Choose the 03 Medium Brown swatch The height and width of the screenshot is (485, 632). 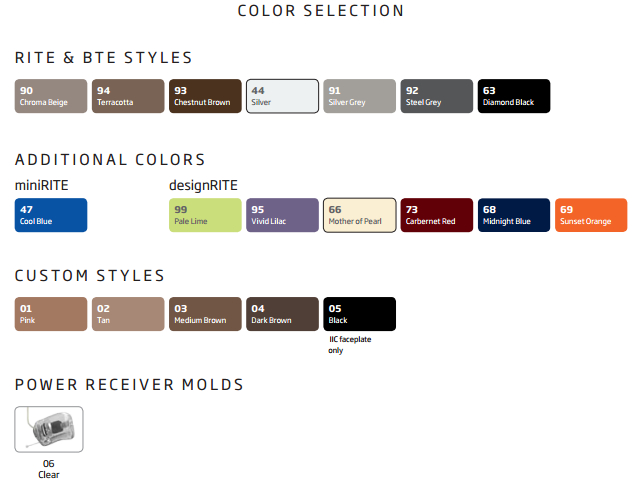coord(205,314)
